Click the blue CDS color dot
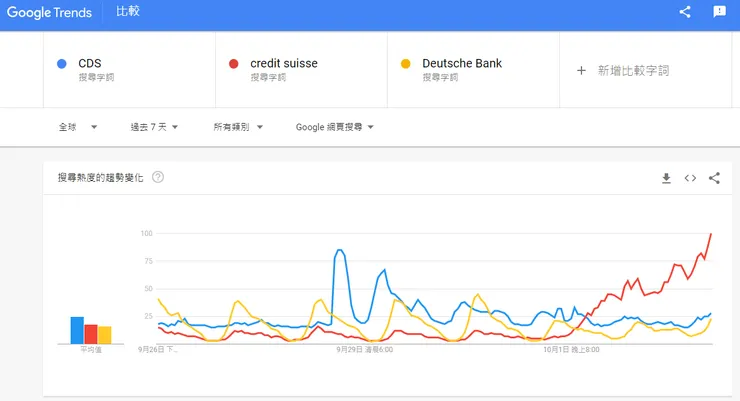Screen dimensions: 740x401 click(x=62, y=64)
